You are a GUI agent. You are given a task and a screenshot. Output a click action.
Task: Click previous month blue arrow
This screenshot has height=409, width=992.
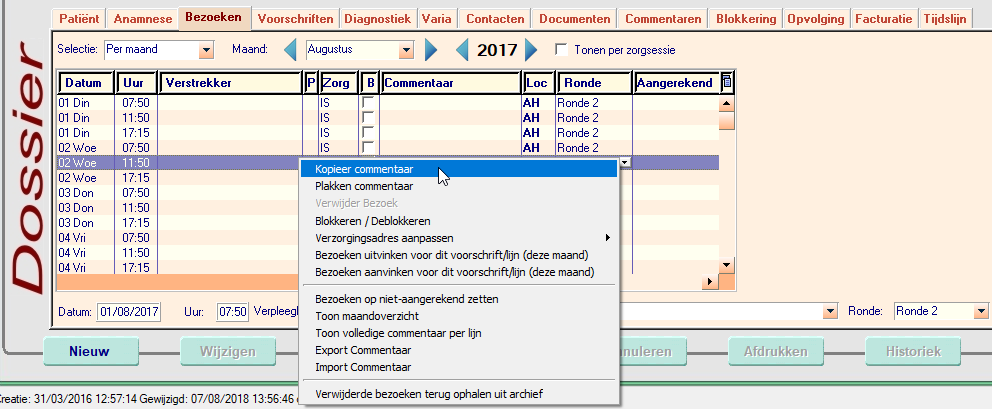pos(290,50)
